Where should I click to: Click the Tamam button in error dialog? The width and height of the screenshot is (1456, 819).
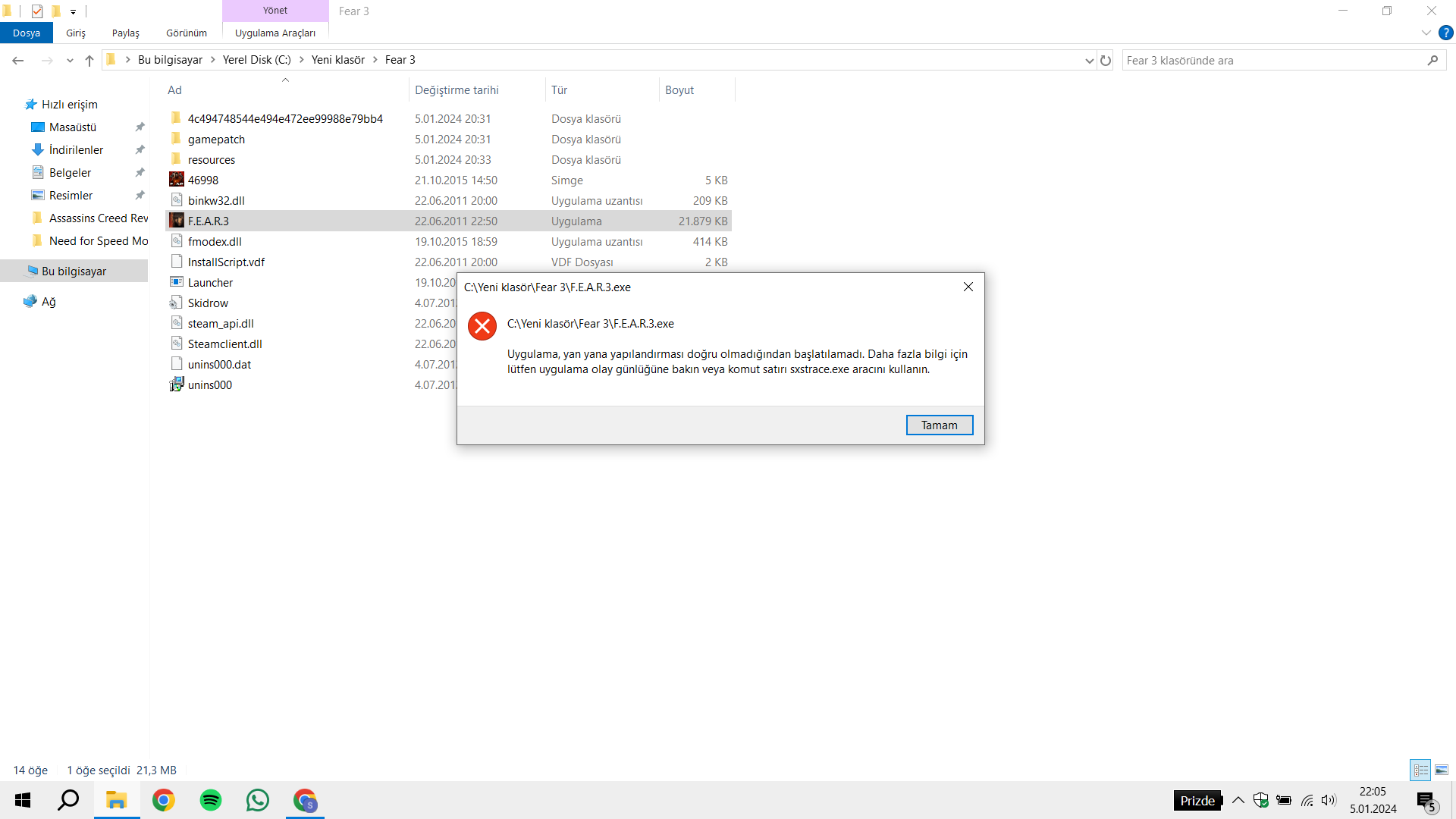pos(939,425)
